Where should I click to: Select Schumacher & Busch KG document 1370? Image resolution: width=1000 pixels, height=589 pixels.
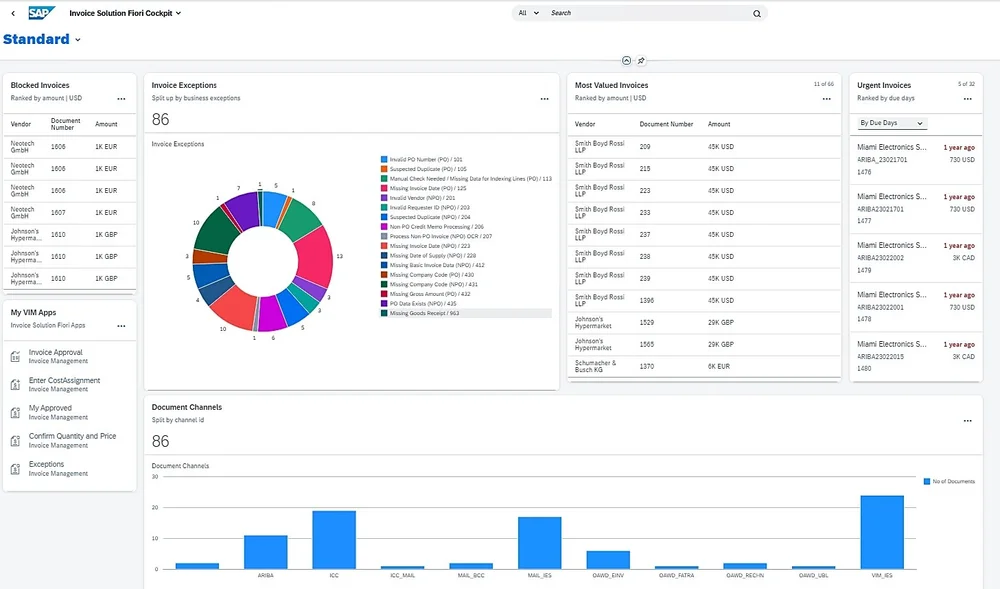tap(703, 367)
